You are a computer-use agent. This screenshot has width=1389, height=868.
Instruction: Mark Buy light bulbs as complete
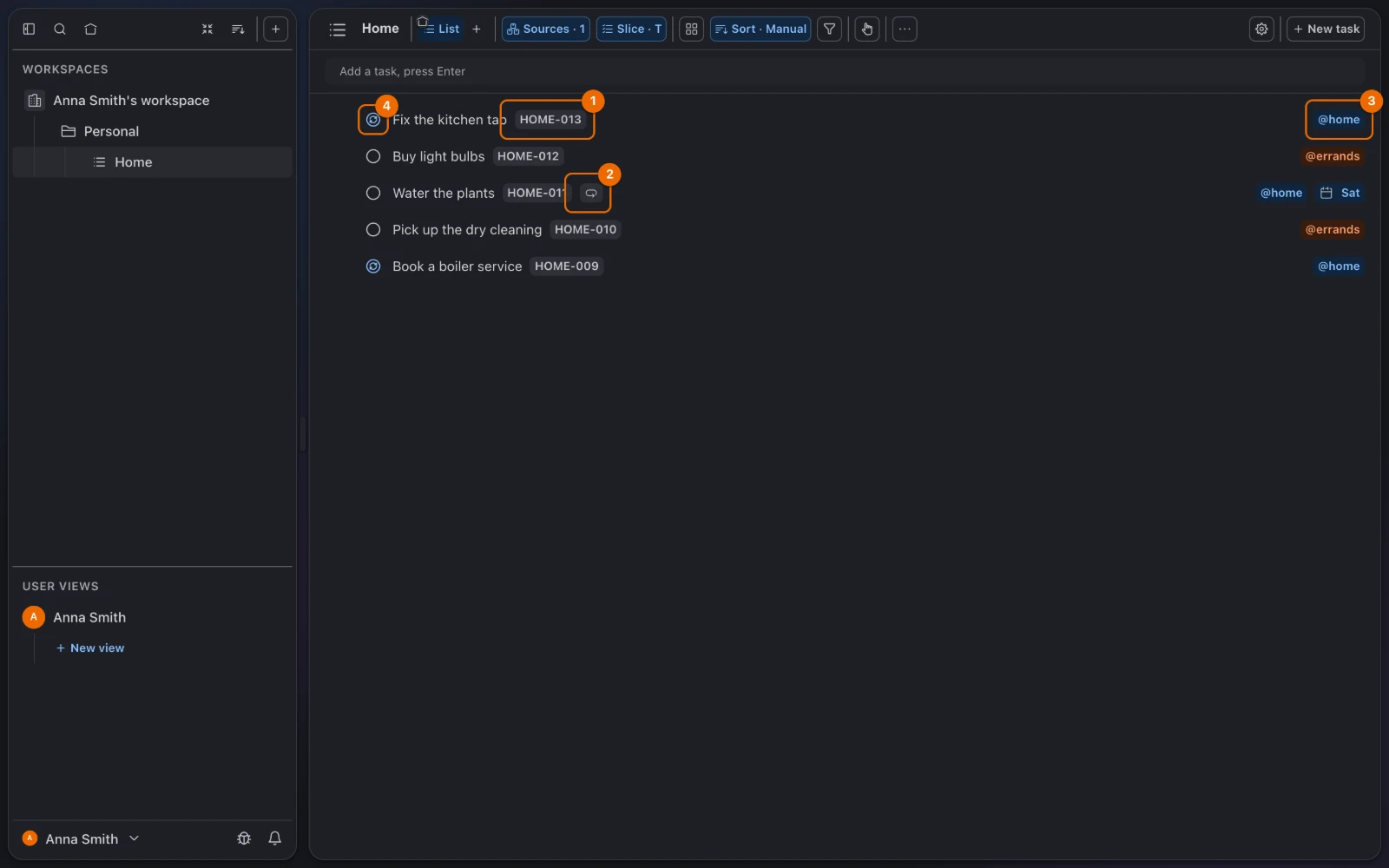pos(373,156)
